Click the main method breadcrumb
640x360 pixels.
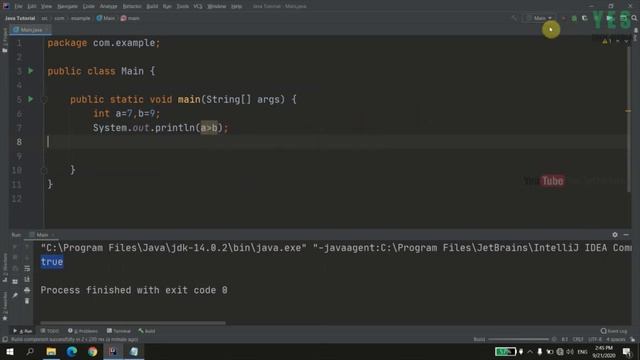[130, 18]
